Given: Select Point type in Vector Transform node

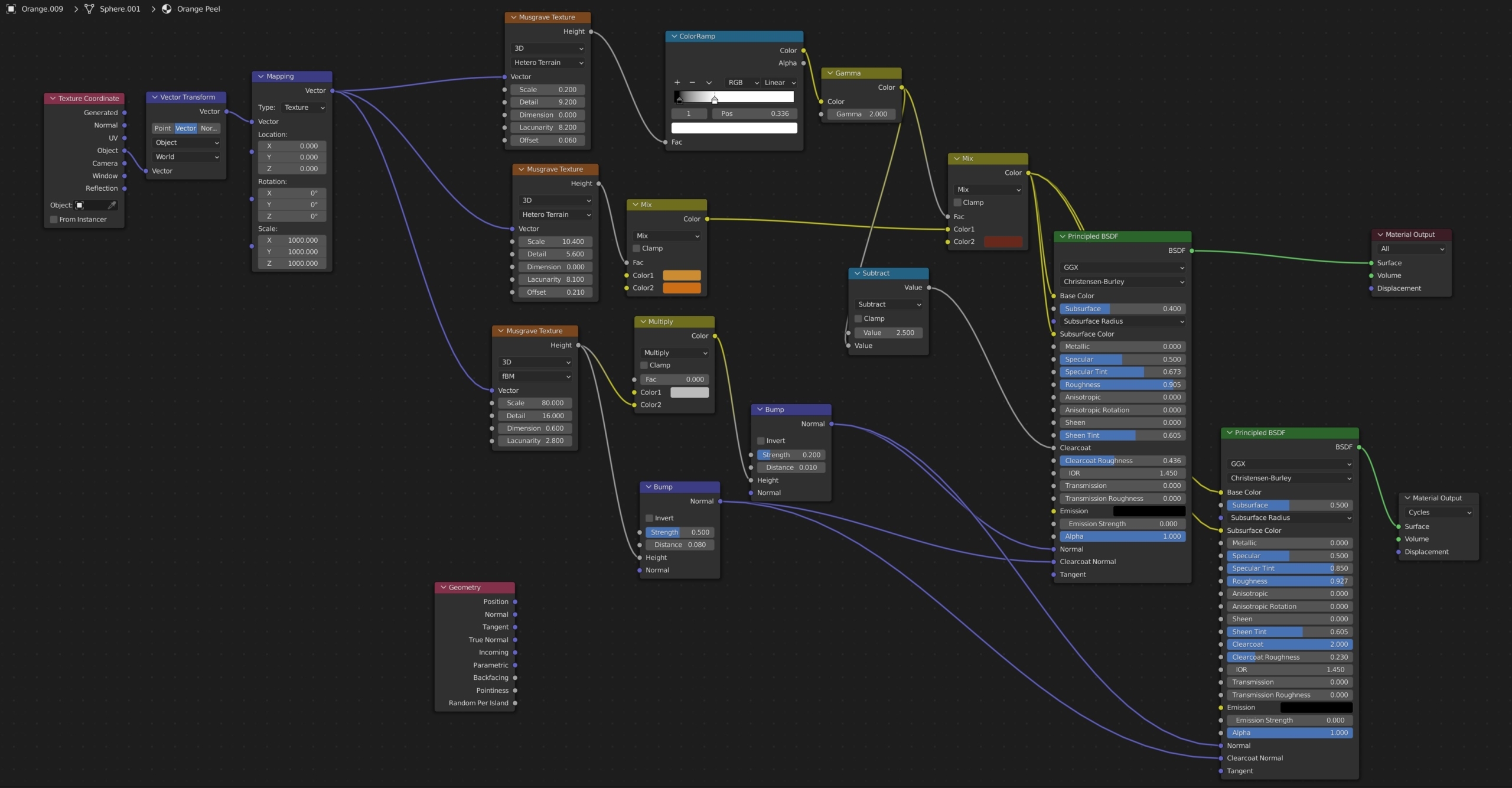Looking at the screenshot, I should (162, 128).
